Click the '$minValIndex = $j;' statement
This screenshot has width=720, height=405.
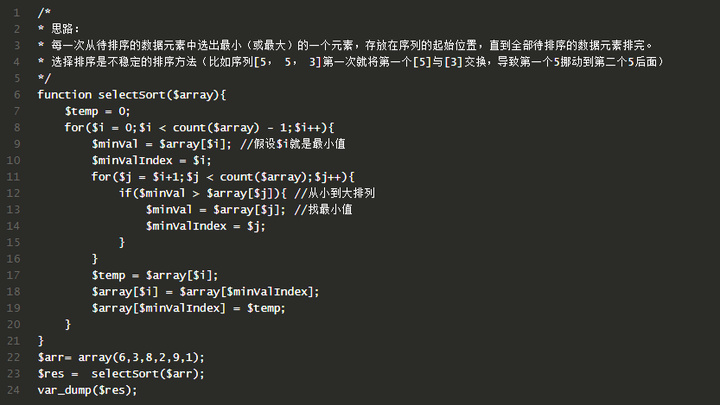[x=206, y=226]
